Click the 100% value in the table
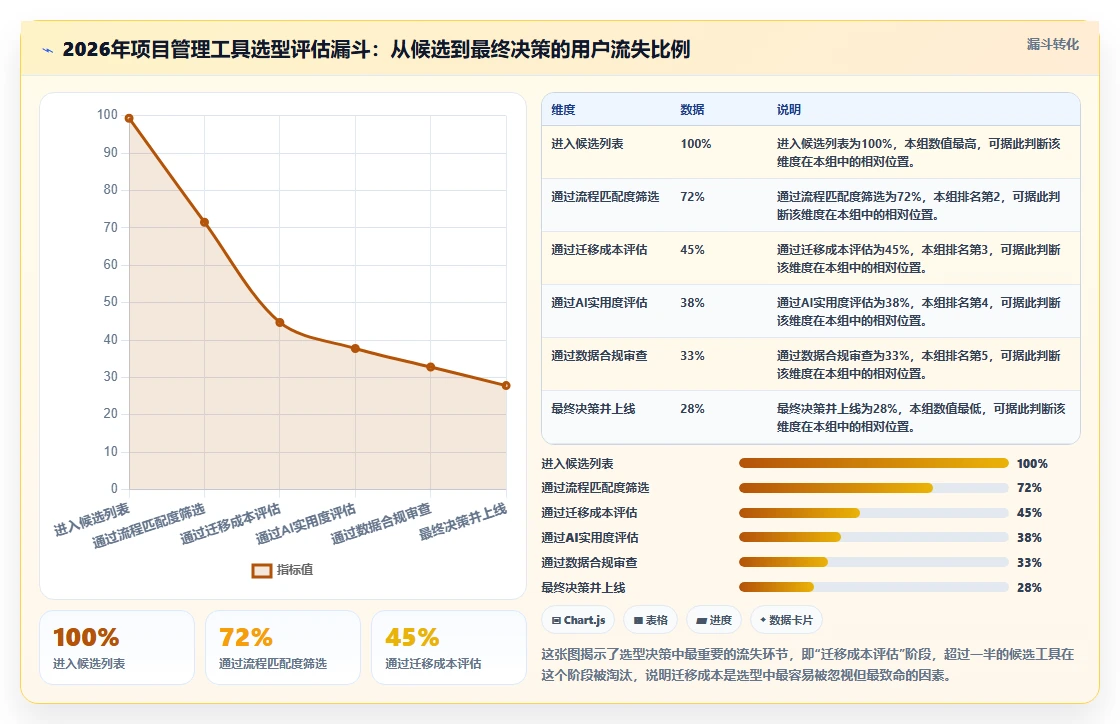The height and width of the screenshot is (724, 1120). (x=696, y=144)
